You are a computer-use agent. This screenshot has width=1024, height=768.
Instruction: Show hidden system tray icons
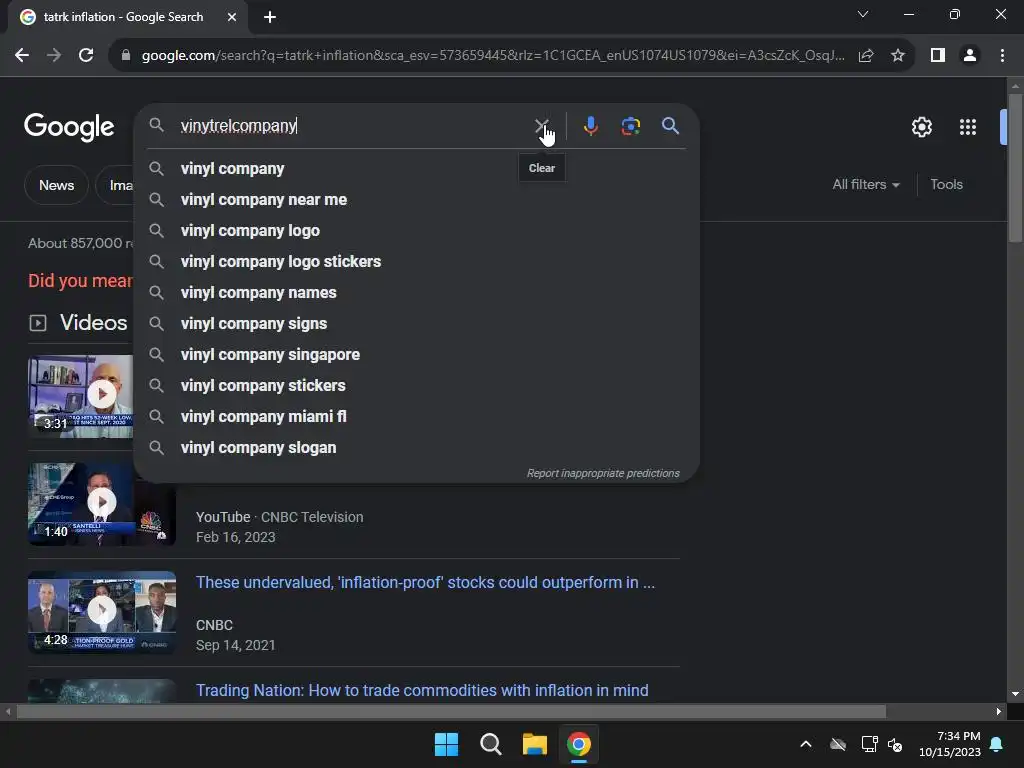(x=806, y=744)
